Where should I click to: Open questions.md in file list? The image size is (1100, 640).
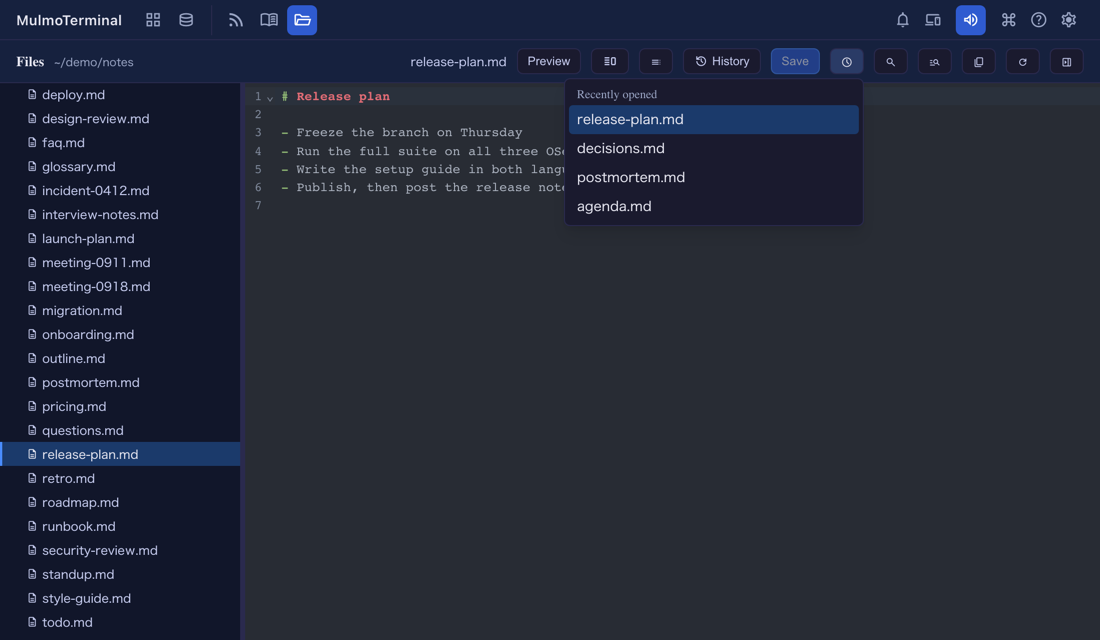point(120,430)
